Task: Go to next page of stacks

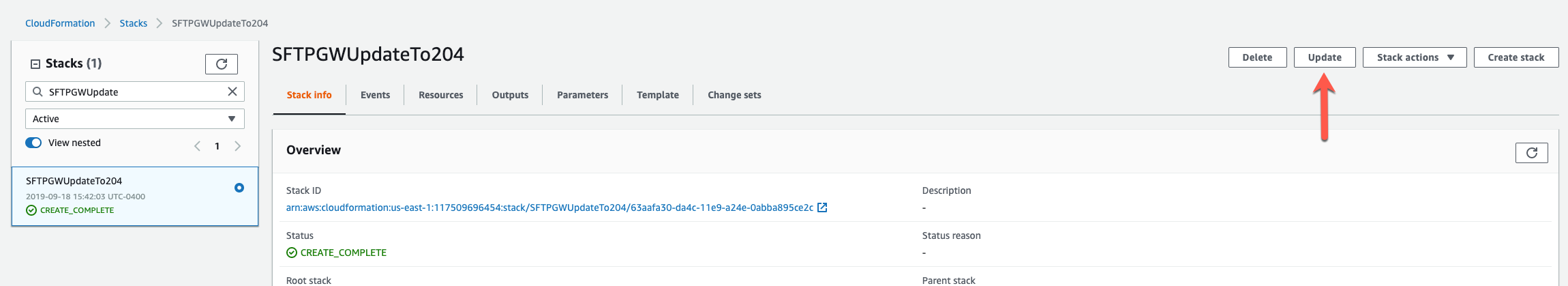Action: pos(237,146)
